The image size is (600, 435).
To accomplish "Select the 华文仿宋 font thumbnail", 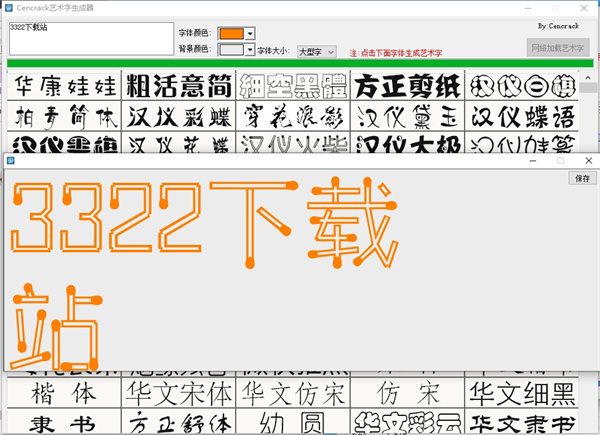I will tap(293, 393).
